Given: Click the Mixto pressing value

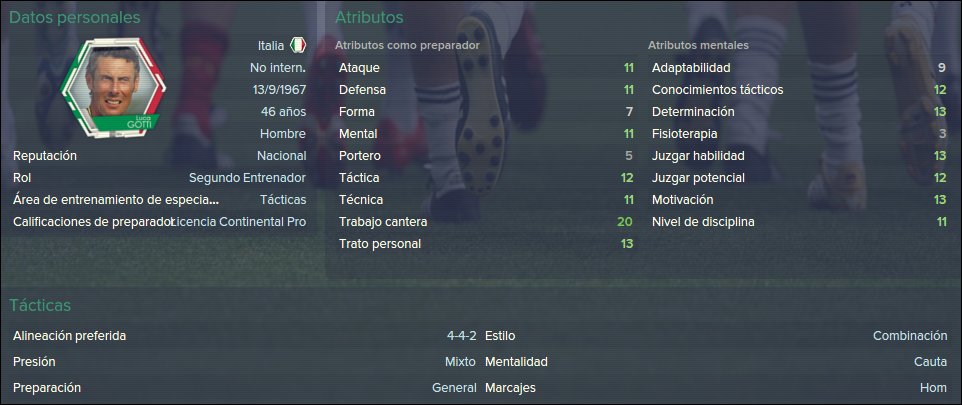Looking at the screenshot, I should pos(460,362).
